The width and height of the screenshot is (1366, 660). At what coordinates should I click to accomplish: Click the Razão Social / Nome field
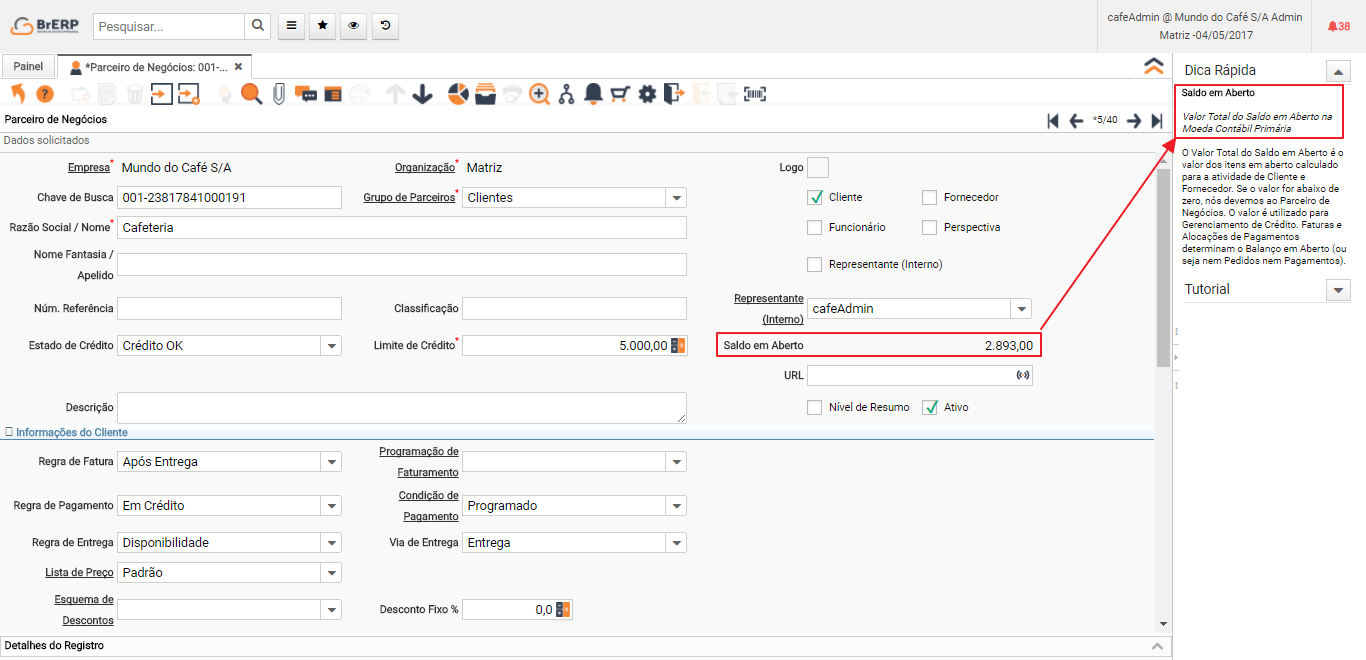(x=401, y=228)
